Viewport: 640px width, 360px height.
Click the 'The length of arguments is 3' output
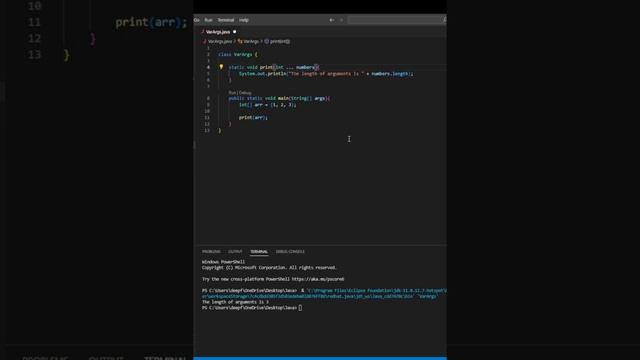point(236,302)
